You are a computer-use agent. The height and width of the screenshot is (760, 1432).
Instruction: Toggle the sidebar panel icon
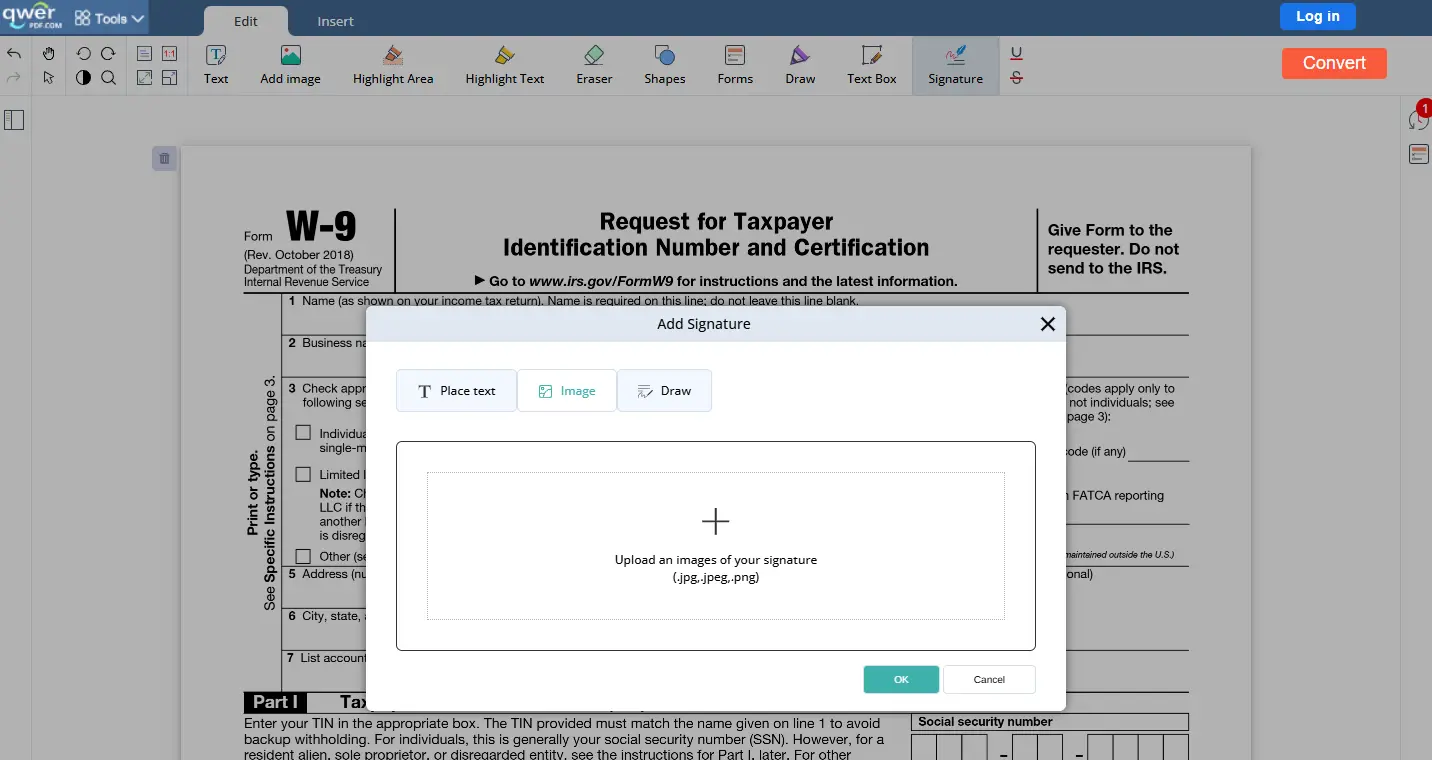14,120
